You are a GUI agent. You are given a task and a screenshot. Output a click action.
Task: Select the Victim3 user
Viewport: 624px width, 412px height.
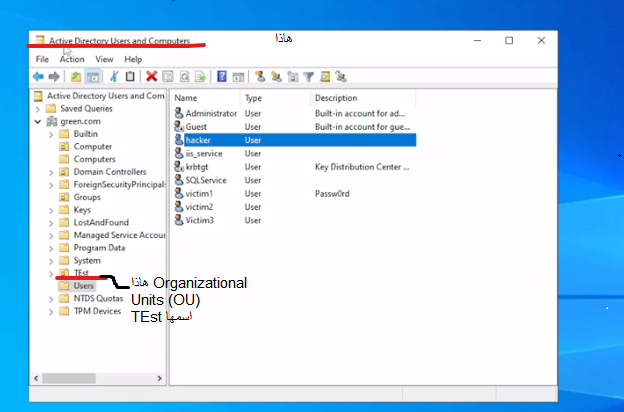(x=294, y=221)
